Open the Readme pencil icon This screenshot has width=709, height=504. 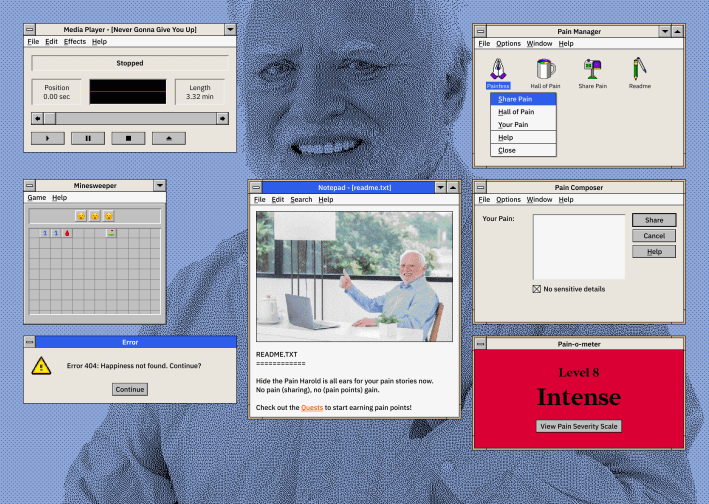(639, 69)
